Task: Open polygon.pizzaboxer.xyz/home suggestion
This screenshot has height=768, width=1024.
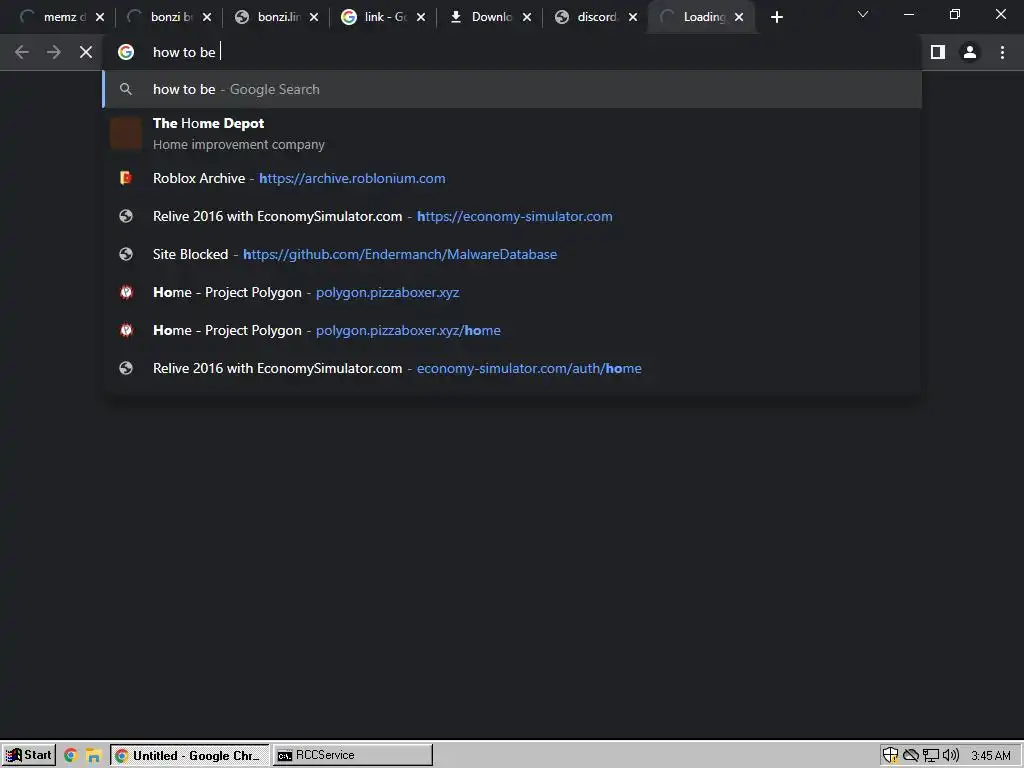Action: tap(512, 330)
